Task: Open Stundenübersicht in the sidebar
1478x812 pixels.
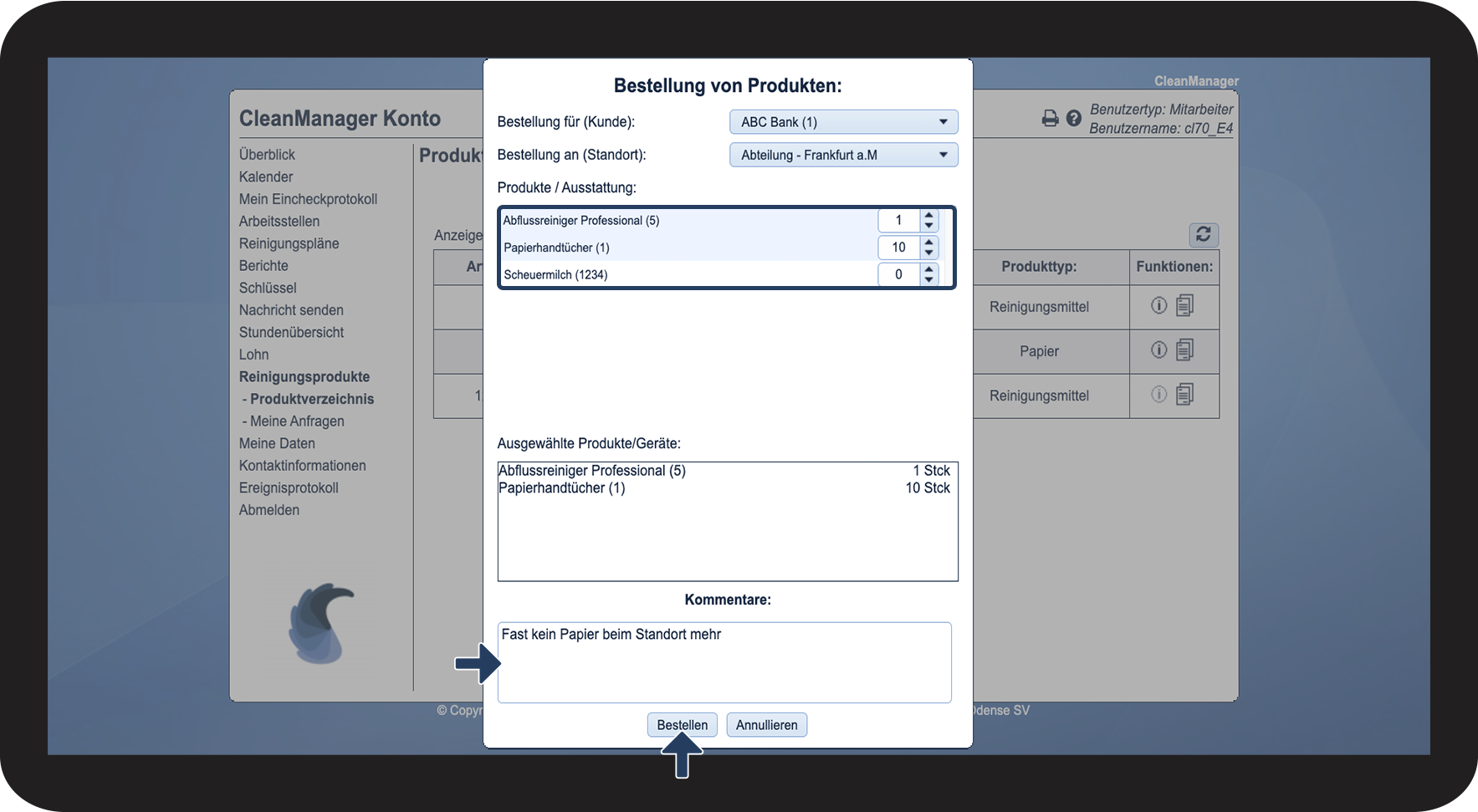Action: [x=291, y=332]
